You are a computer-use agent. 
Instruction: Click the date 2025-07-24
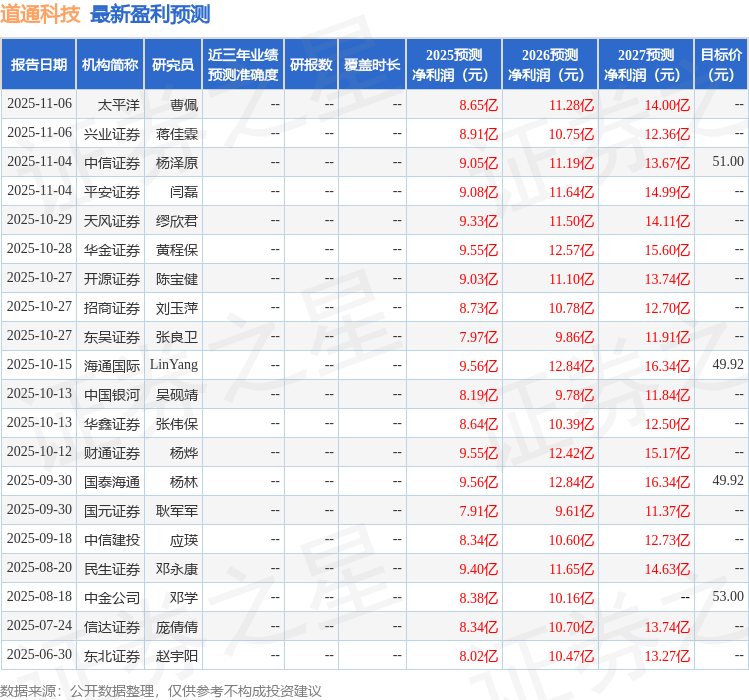pos(39,625)
